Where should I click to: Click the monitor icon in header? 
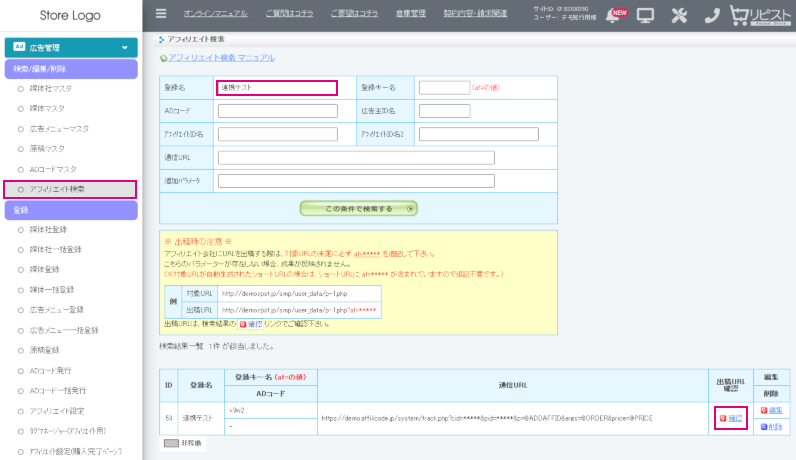646,15
